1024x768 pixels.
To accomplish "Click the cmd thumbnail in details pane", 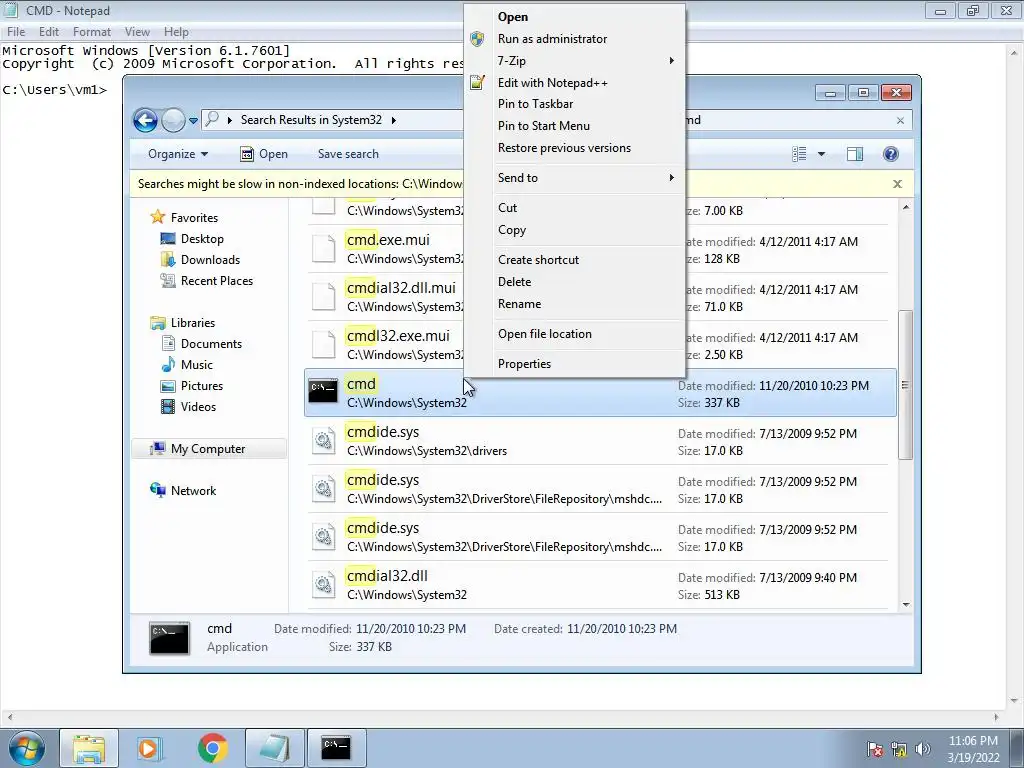I will click(169, 638).
